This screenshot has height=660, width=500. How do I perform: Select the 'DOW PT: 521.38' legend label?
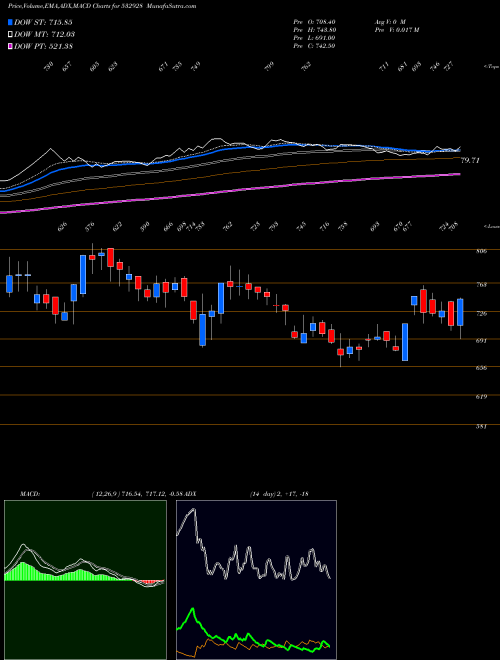click(43, 46)
